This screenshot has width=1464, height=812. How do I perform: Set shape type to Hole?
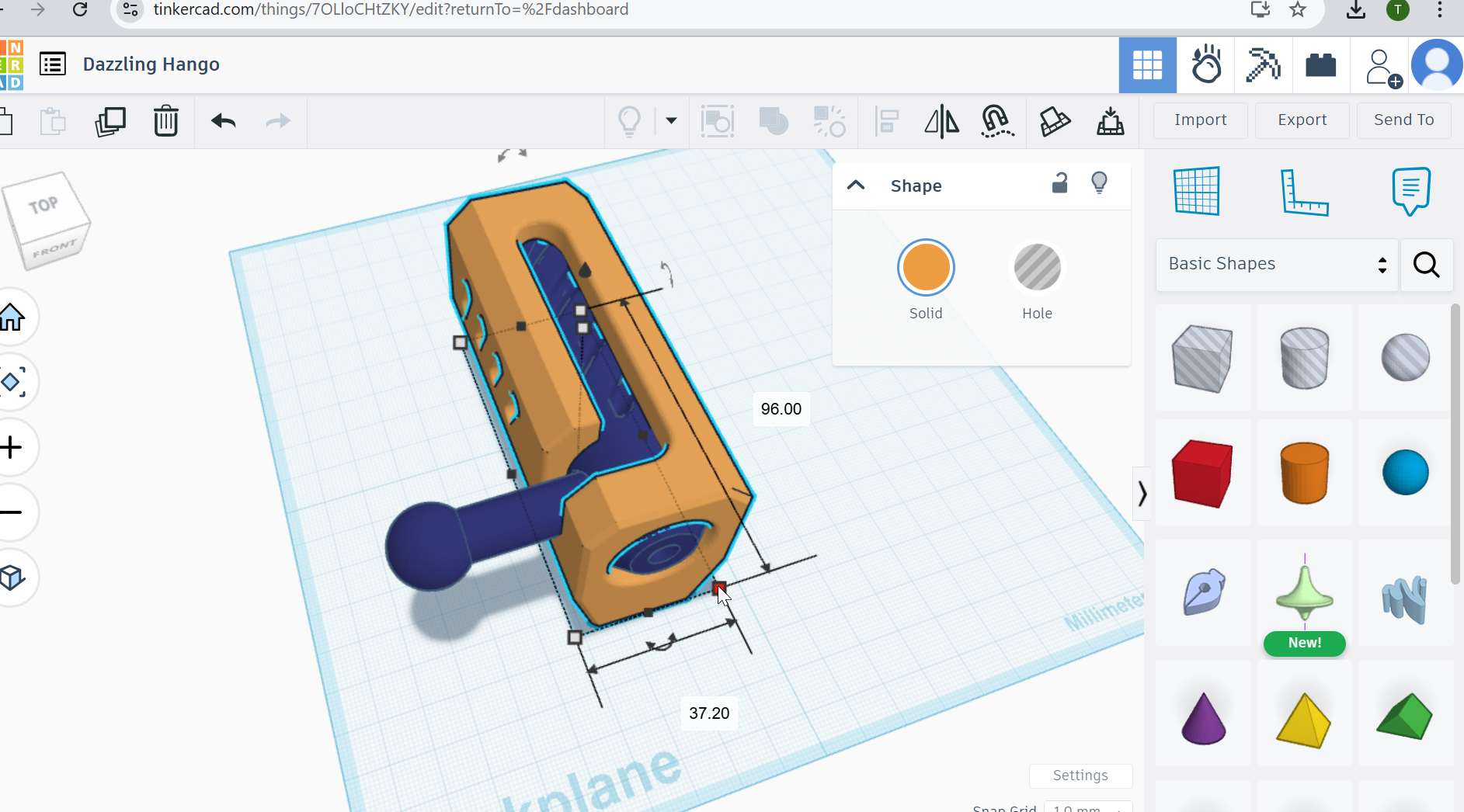pos(1037,268)
